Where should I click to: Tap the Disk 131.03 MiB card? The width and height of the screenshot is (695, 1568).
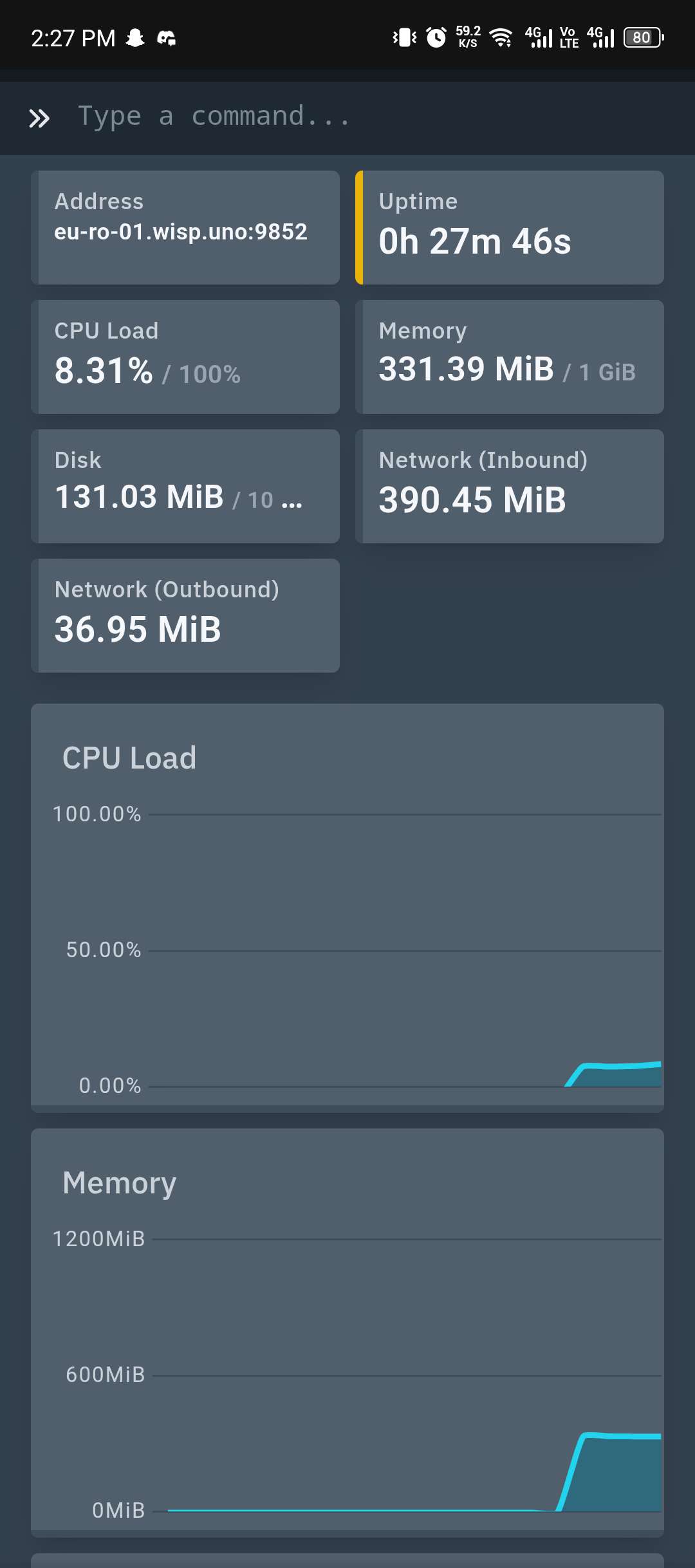[185, 486]
